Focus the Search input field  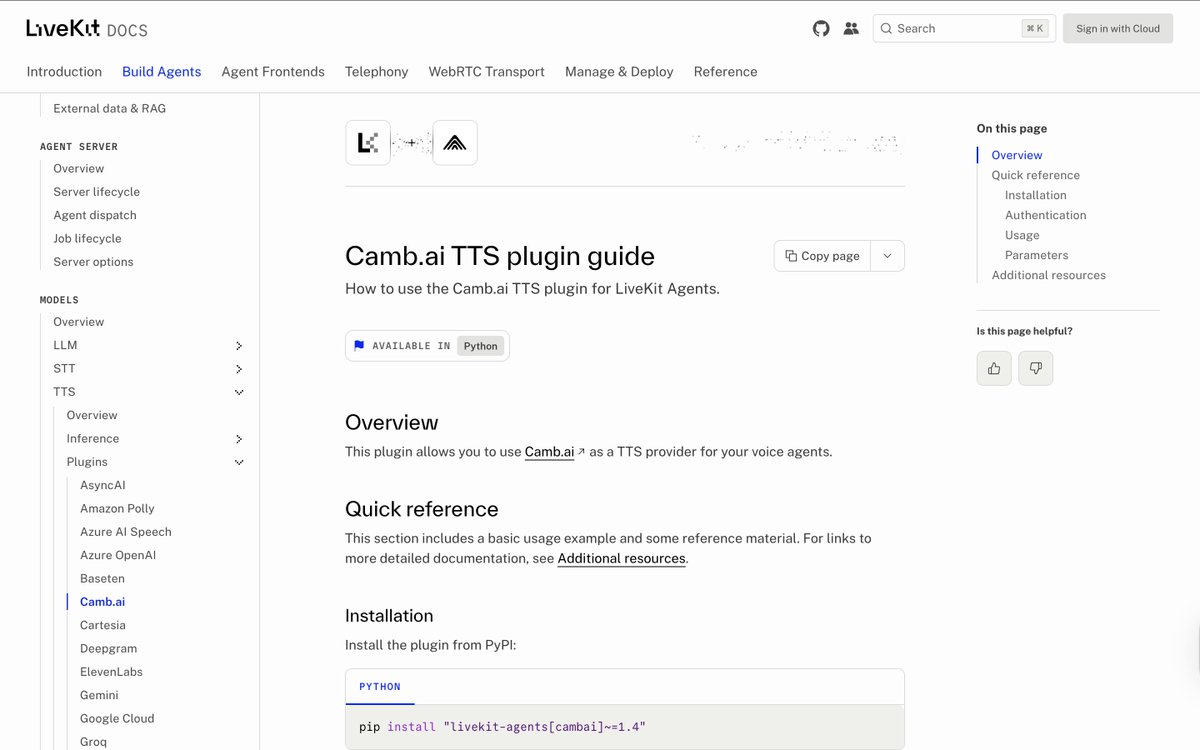(x=964, y=29)
